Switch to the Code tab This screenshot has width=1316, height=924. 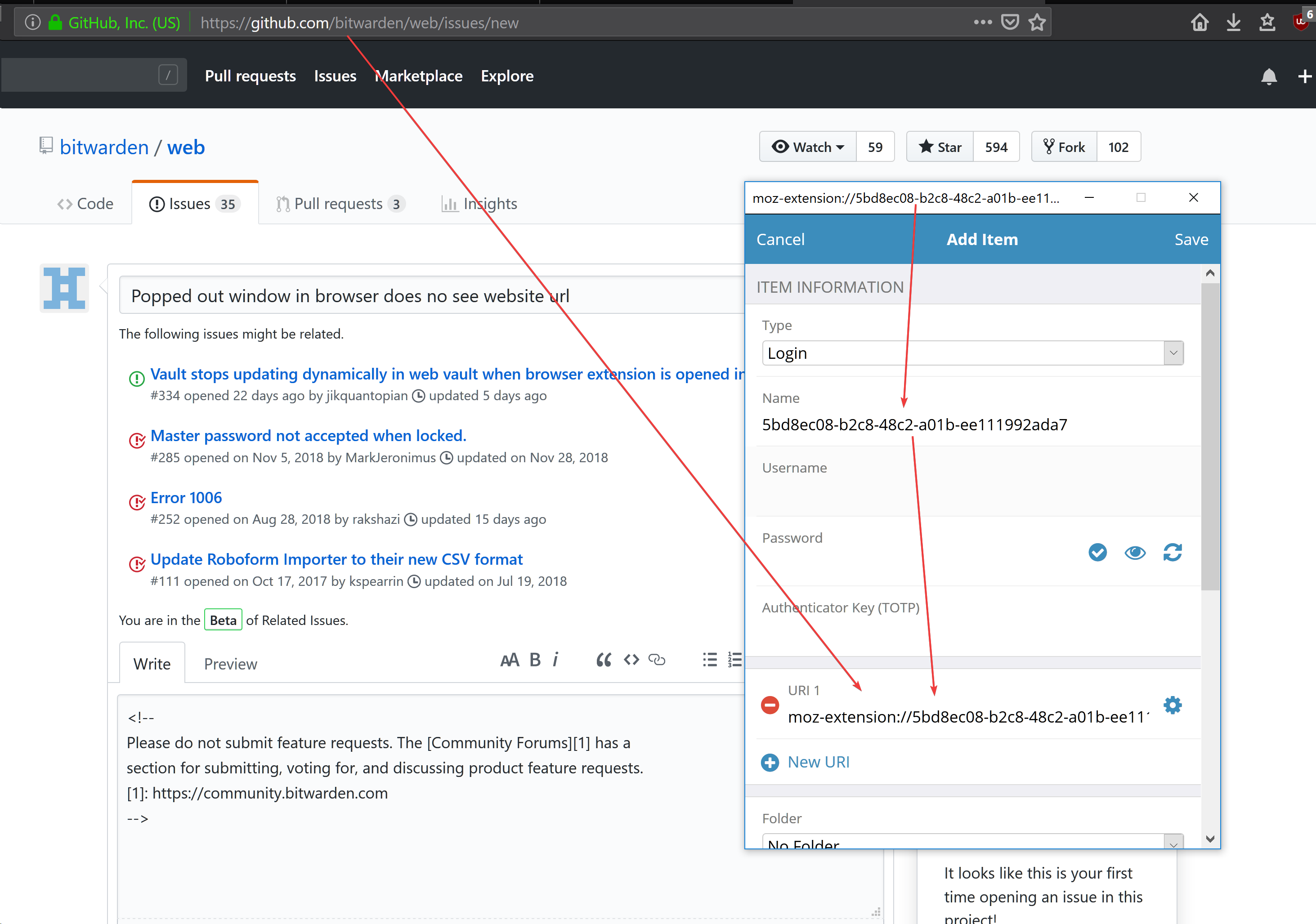pyautogui.click(x=85, y=204)
